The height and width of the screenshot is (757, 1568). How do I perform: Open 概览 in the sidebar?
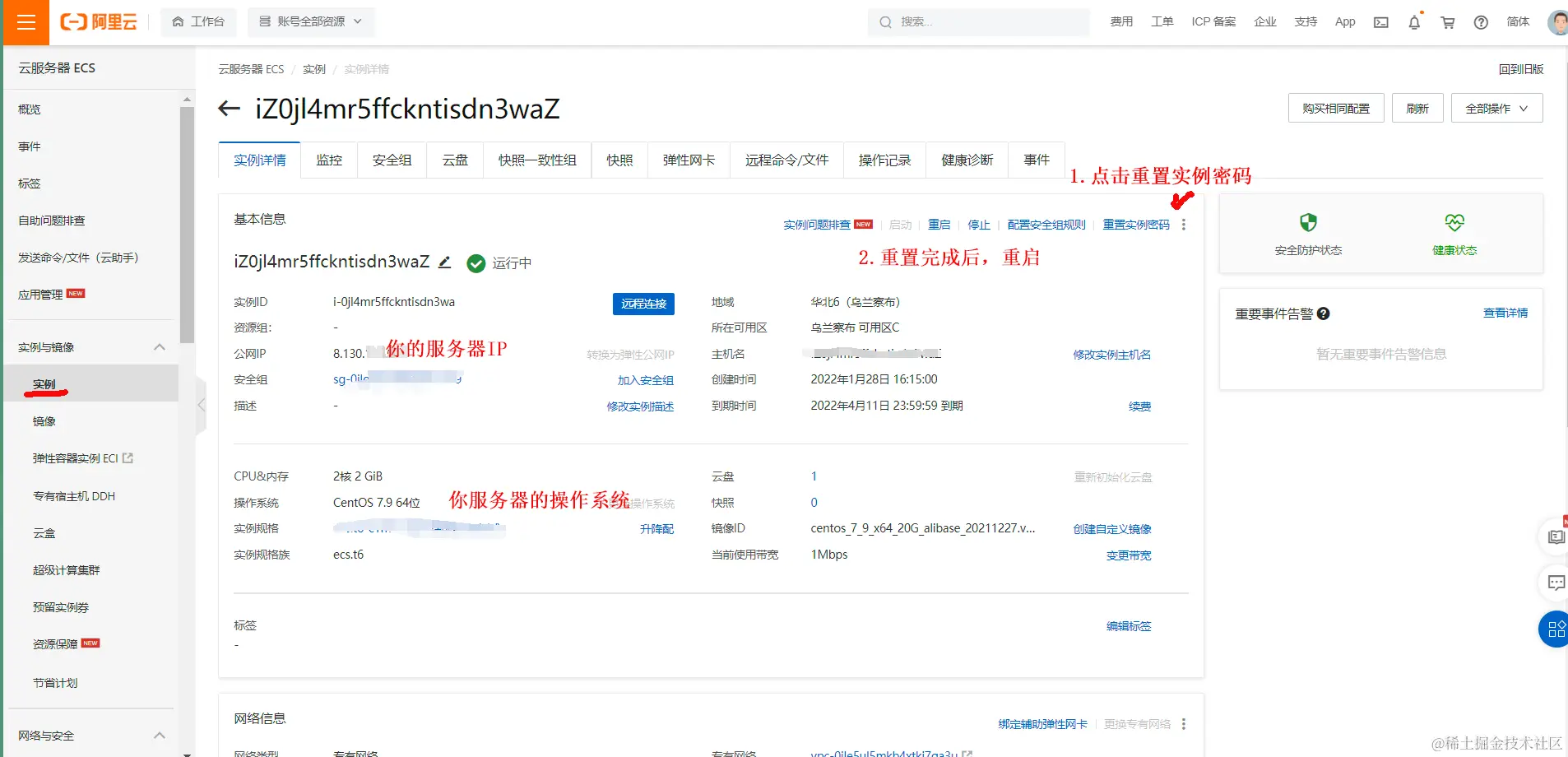[x=30, y=109]
